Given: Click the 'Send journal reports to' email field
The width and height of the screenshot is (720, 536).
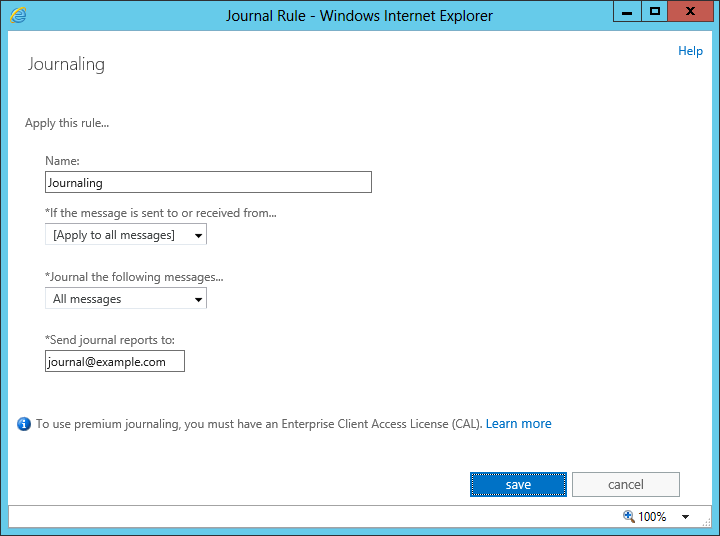Looking at the screenshot, I should pyautogui.click(x=115, y=361).
